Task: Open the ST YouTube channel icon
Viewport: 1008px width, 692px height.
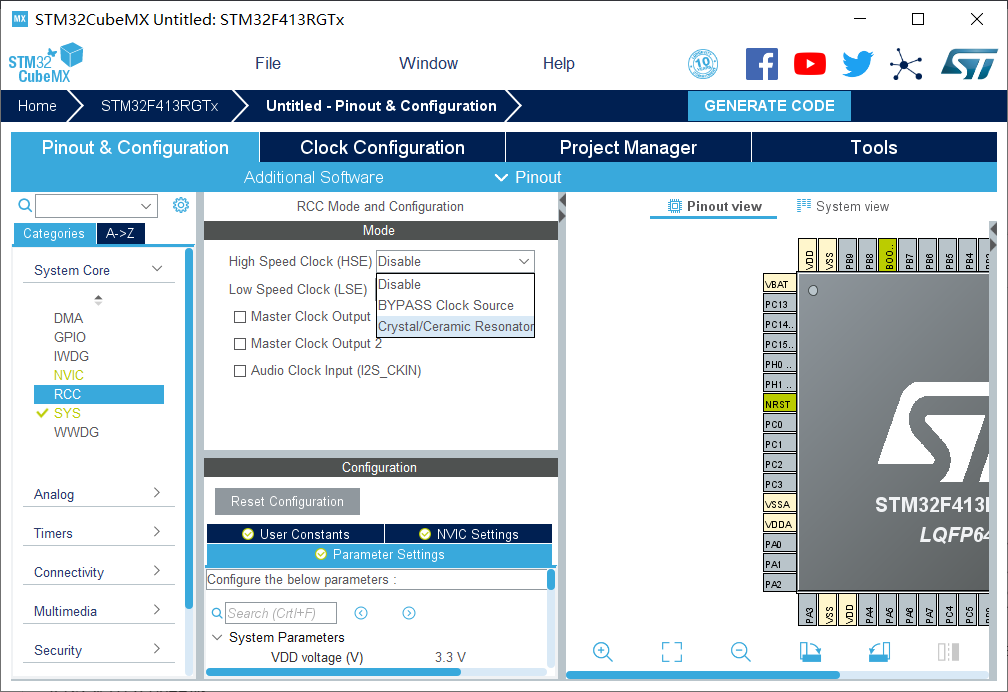Action: point(810,64)
